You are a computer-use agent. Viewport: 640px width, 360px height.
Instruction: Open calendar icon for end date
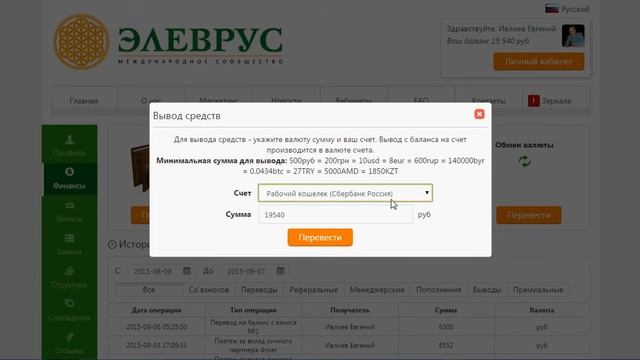(280, 271)
